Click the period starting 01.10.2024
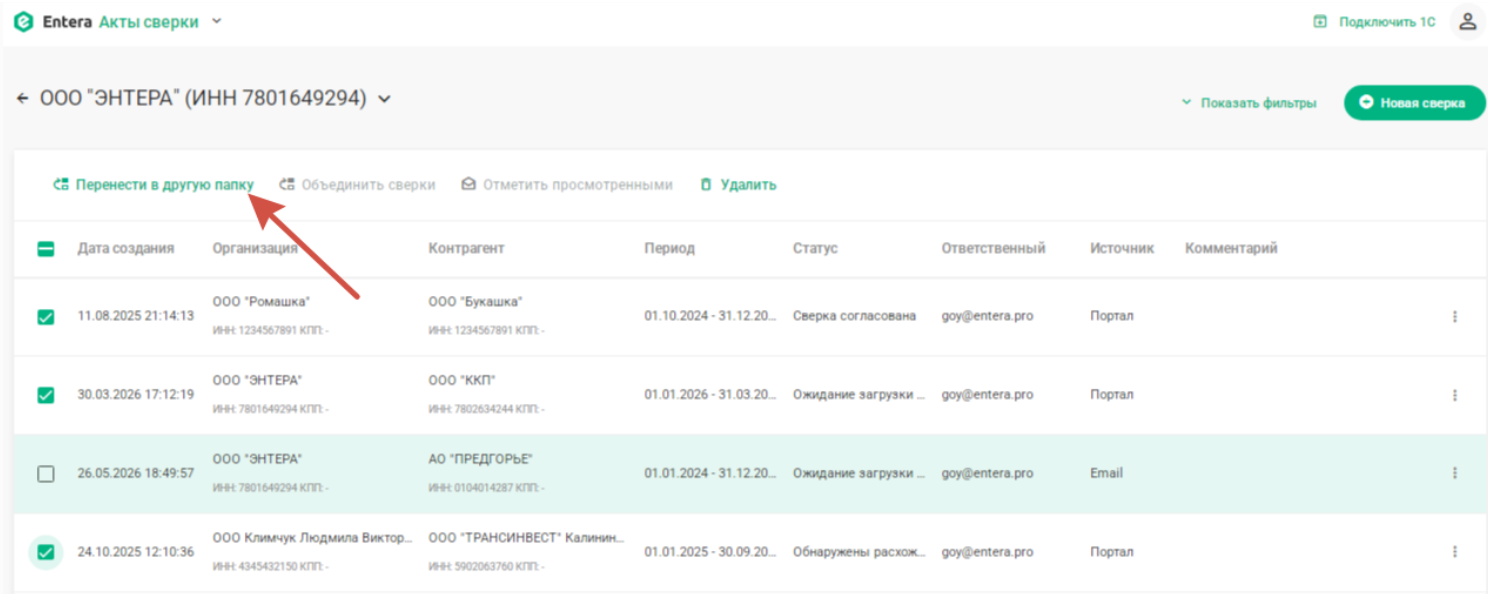 coord(711,316)
